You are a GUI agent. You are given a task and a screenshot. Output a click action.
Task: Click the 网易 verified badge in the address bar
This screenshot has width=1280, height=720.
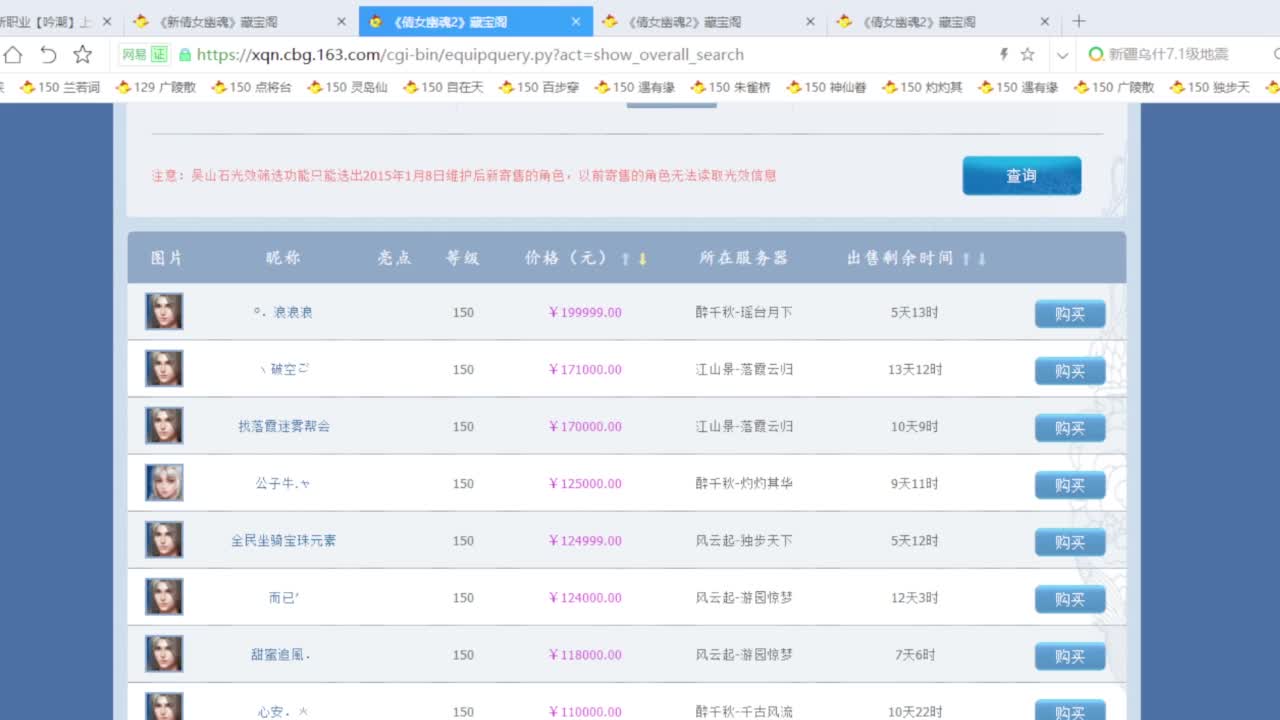tap(143, 55)
